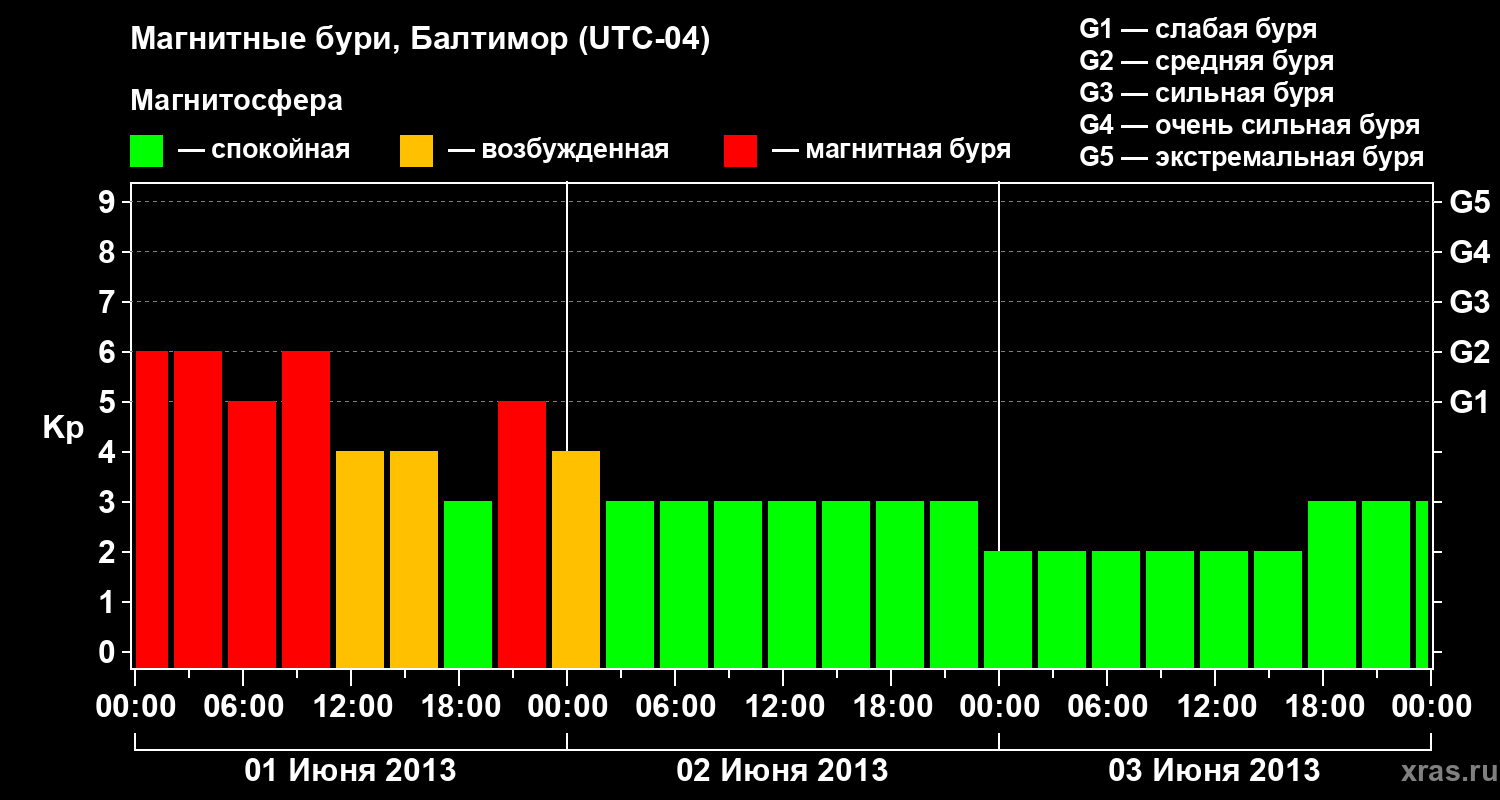
Task: Click the red magnetic storm legend swatch
Action: [x=740, y=151]
